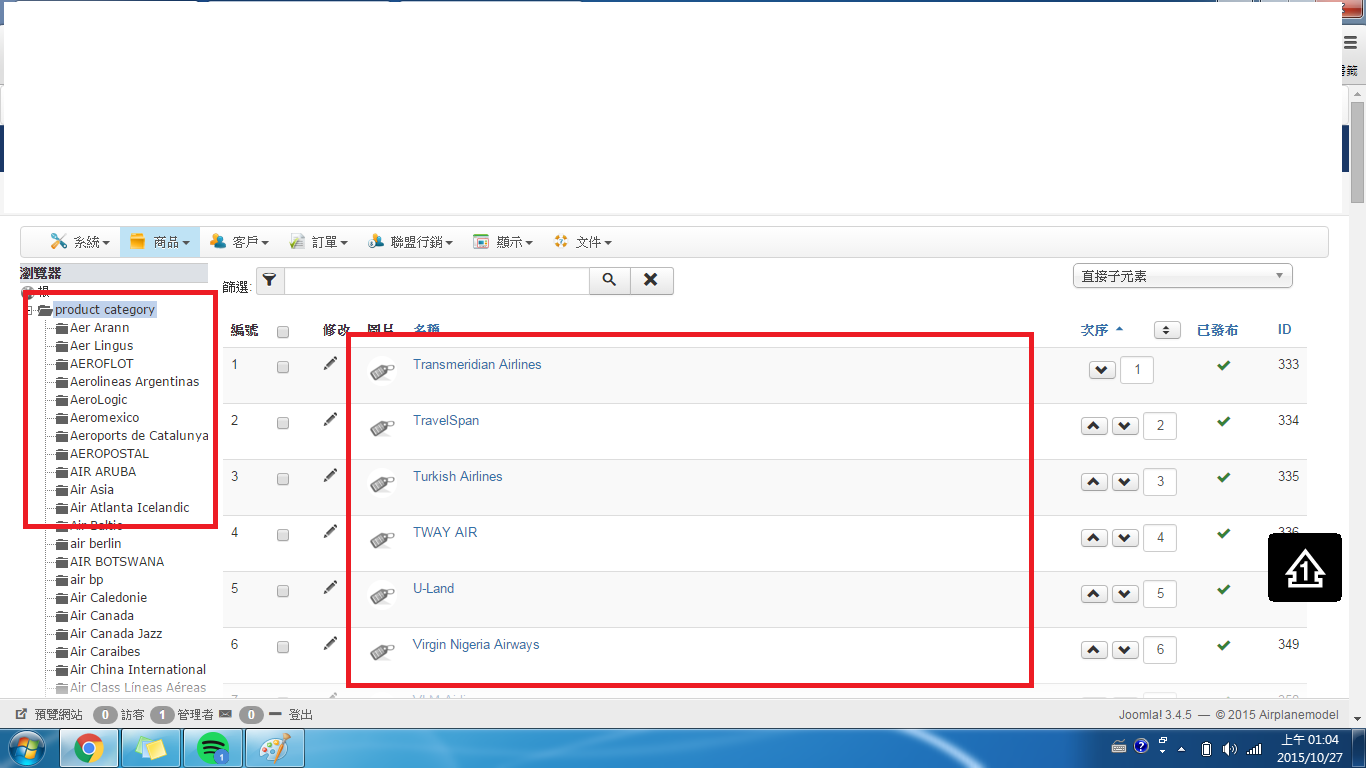Open the 顯示 menu

coord(502,242)
